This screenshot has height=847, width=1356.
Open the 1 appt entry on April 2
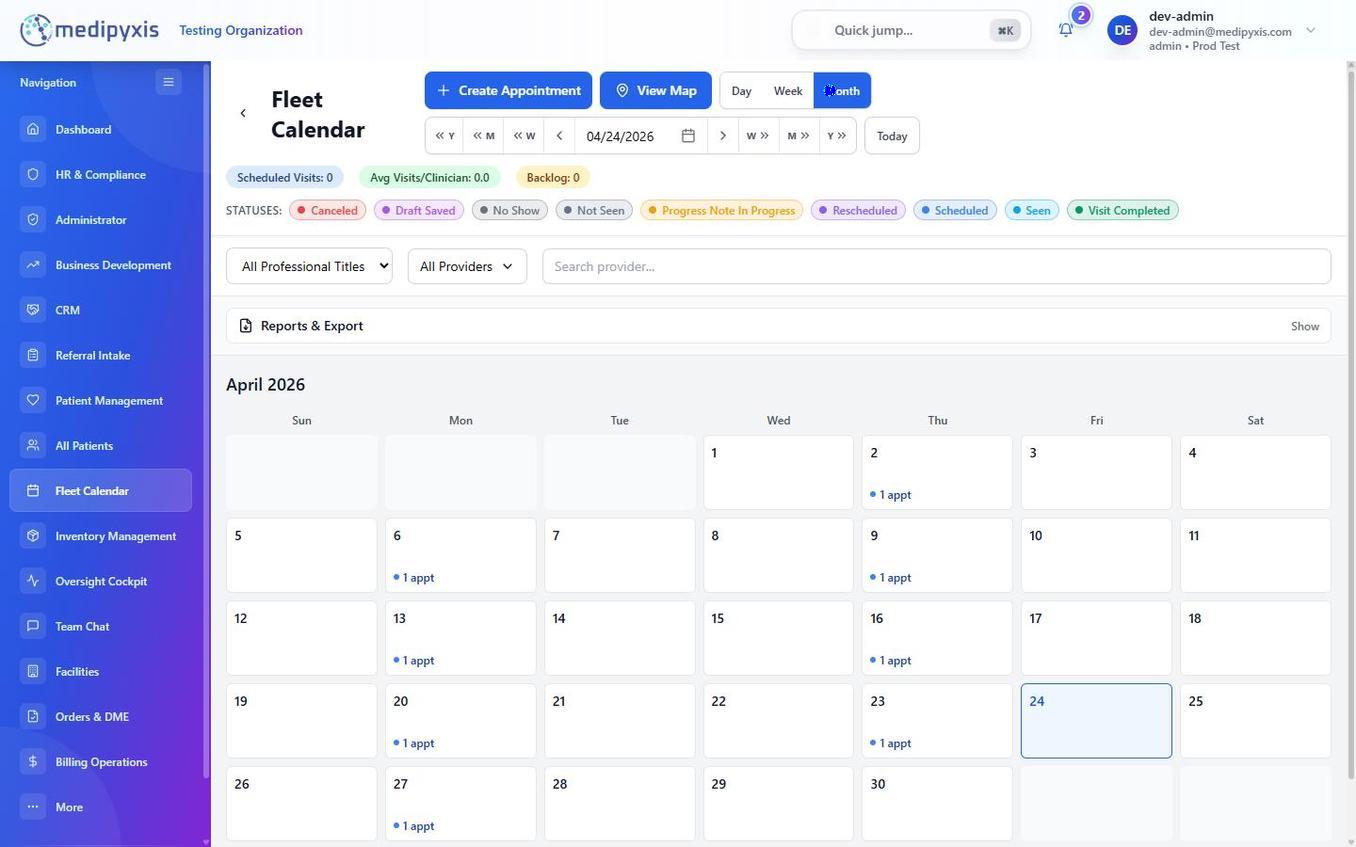coord(891,495)
